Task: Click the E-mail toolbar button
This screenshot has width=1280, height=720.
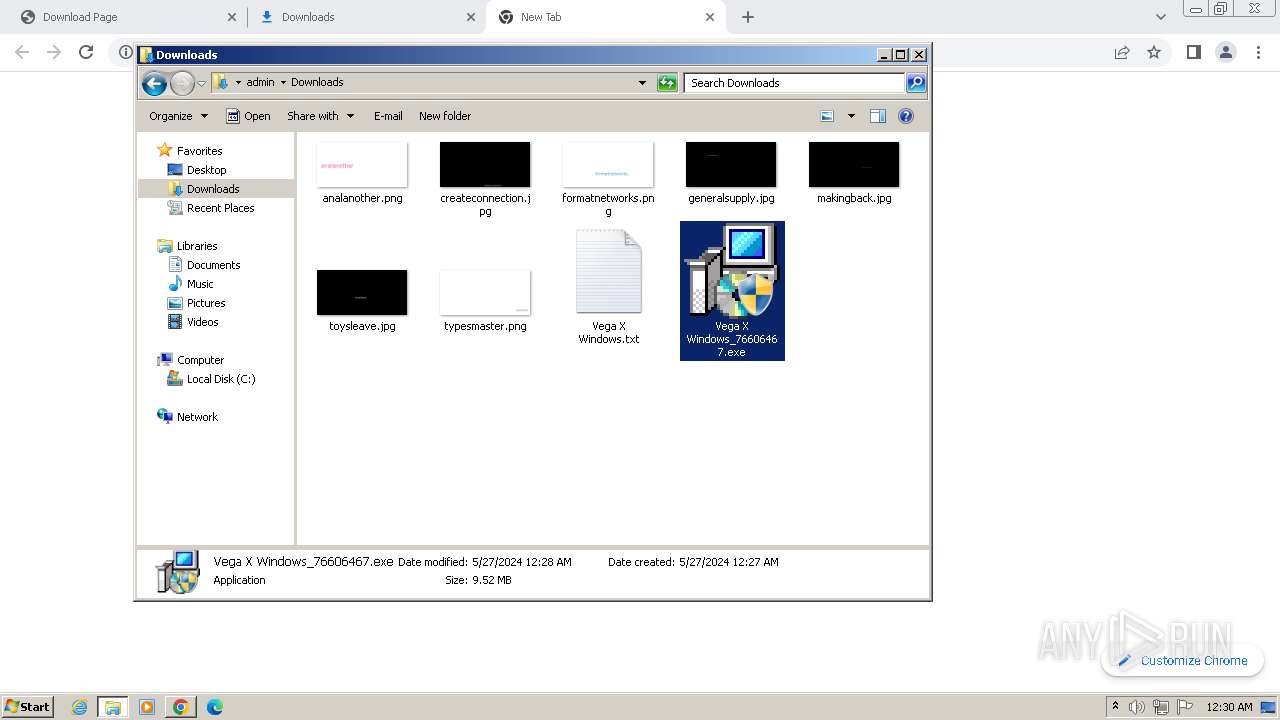Action: click(388, 116)
